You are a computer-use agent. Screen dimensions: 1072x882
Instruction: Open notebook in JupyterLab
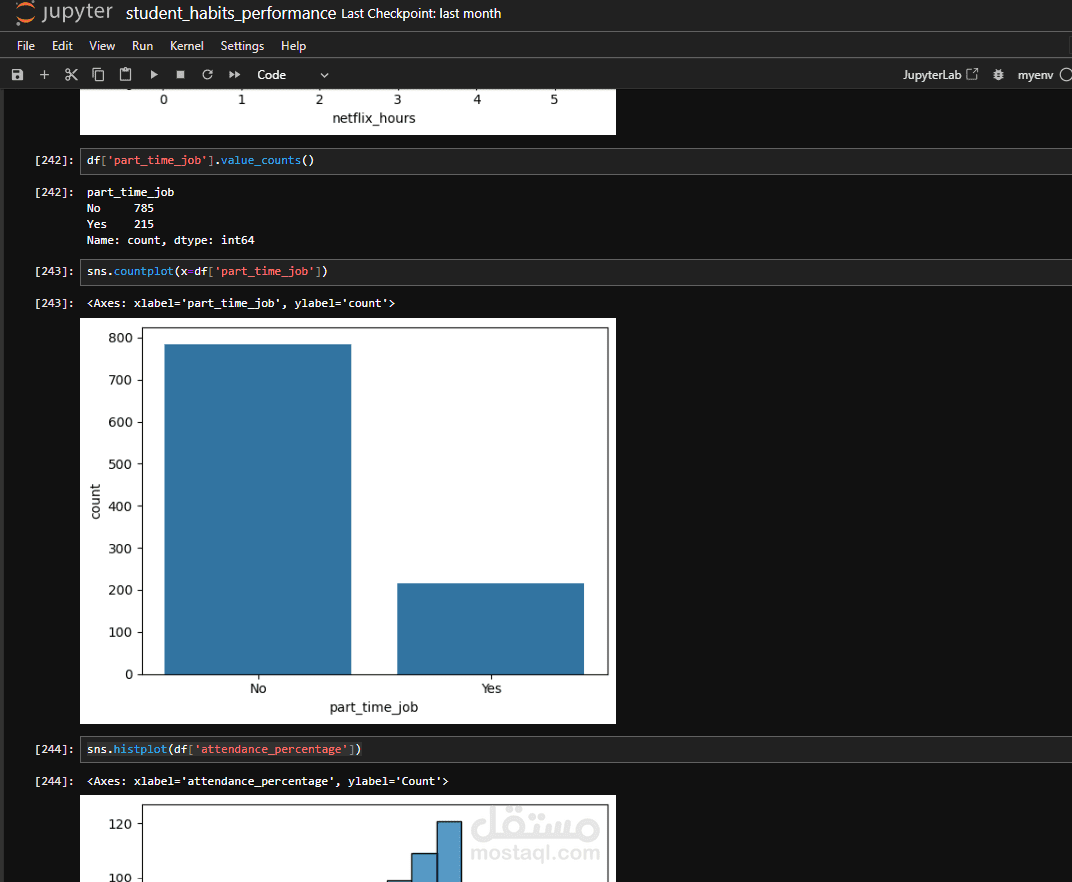click(940, 75)
